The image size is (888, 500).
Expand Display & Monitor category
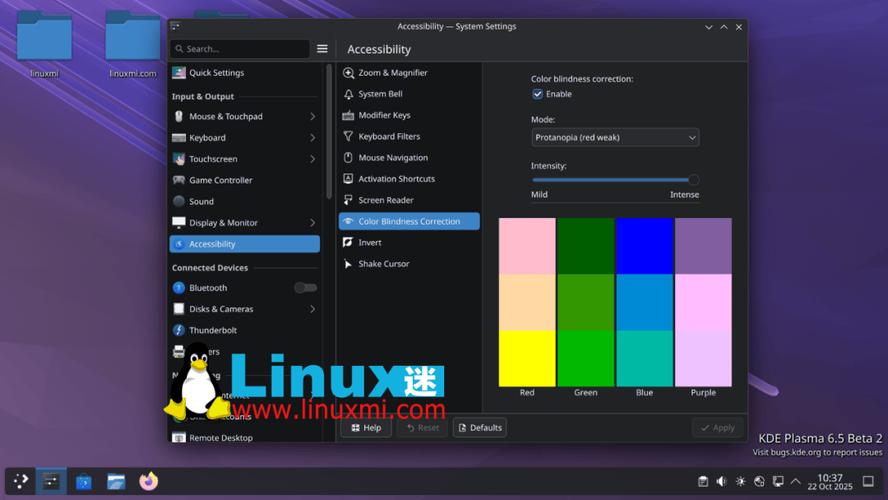pos(312,223)
